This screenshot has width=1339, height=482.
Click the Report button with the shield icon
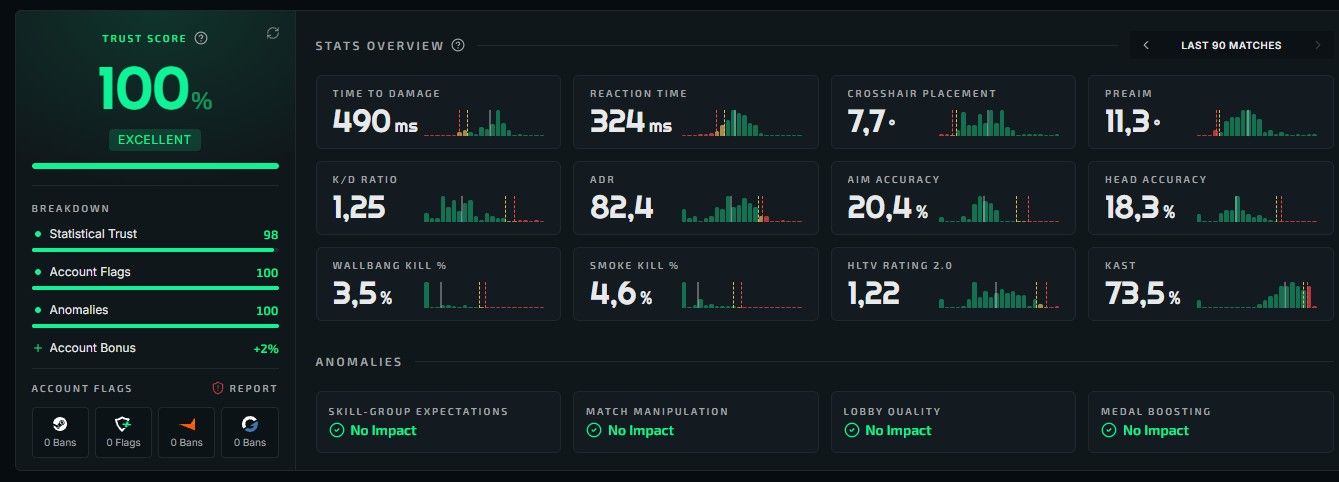pos(245,388)
